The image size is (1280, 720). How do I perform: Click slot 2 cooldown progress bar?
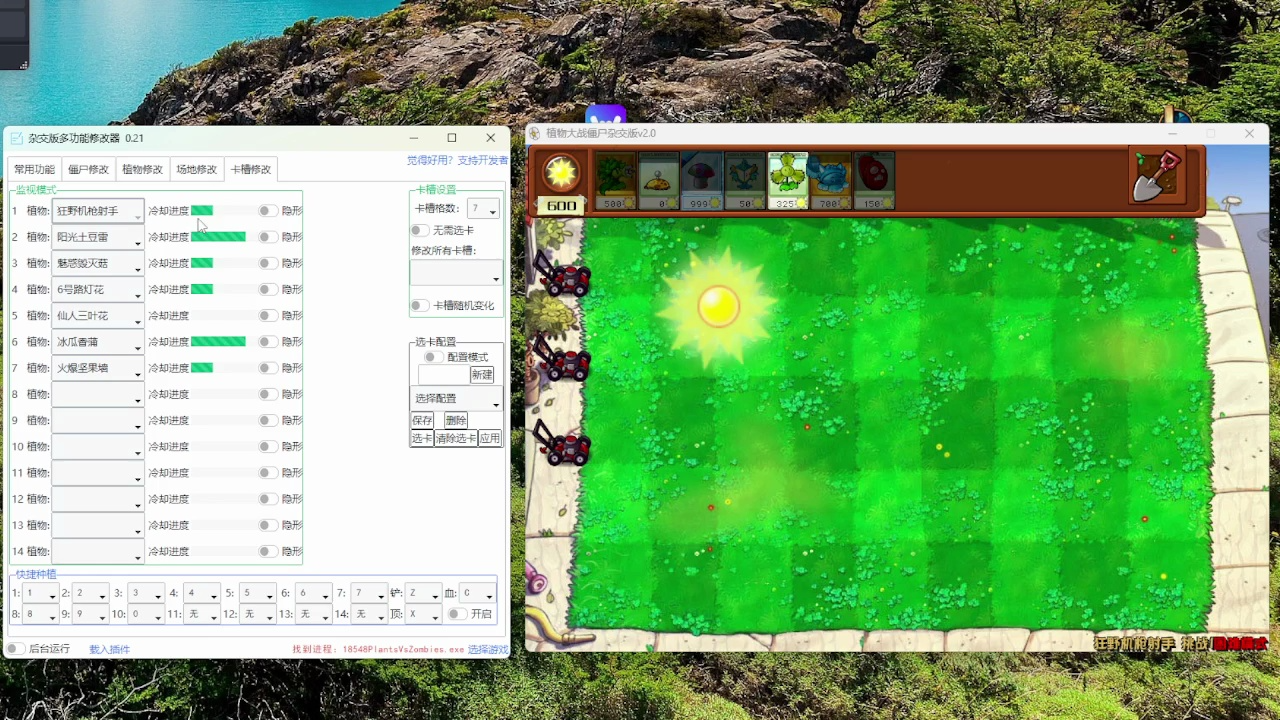(218, 237)
